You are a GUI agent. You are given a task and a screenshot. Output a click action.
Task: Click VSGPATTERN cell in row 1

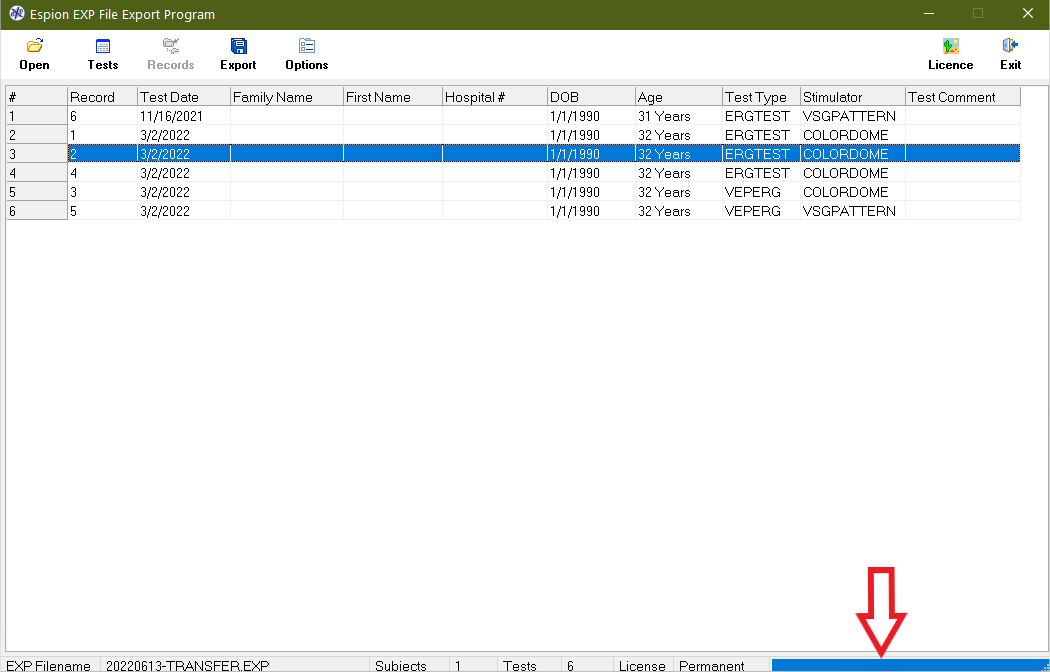[x=853, y=116]
